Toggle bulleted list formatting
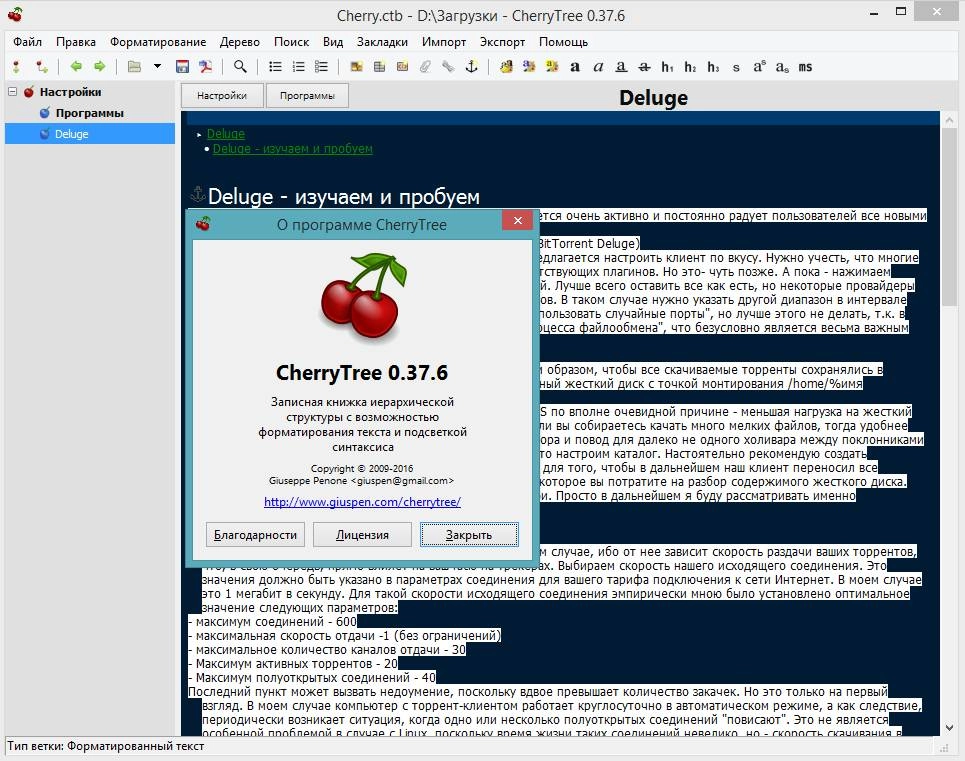The image size is (965, 761). (275, 66)
